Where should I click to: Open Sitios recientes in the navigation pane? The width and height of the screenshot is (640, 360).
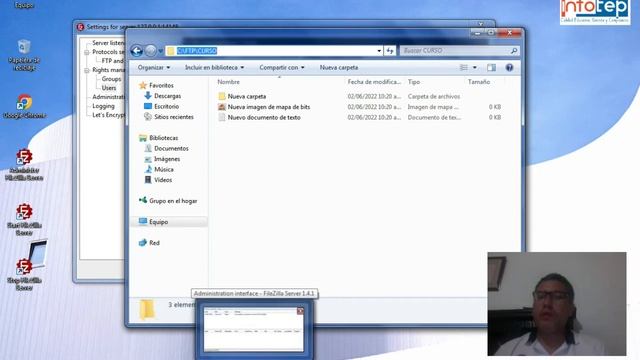[x=173, y=117]
